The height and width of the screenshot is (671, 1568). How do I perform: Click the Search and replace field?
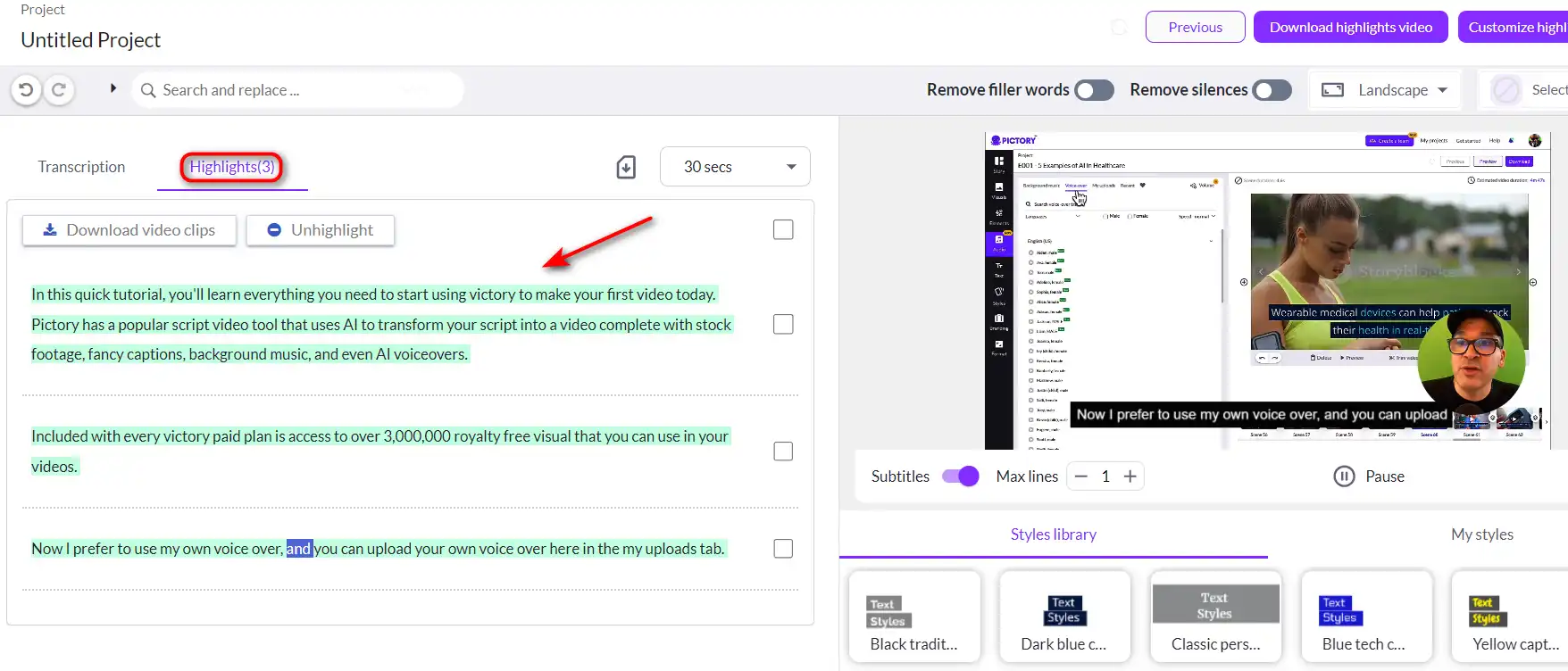pyautogui.click(x=297, y=90)
